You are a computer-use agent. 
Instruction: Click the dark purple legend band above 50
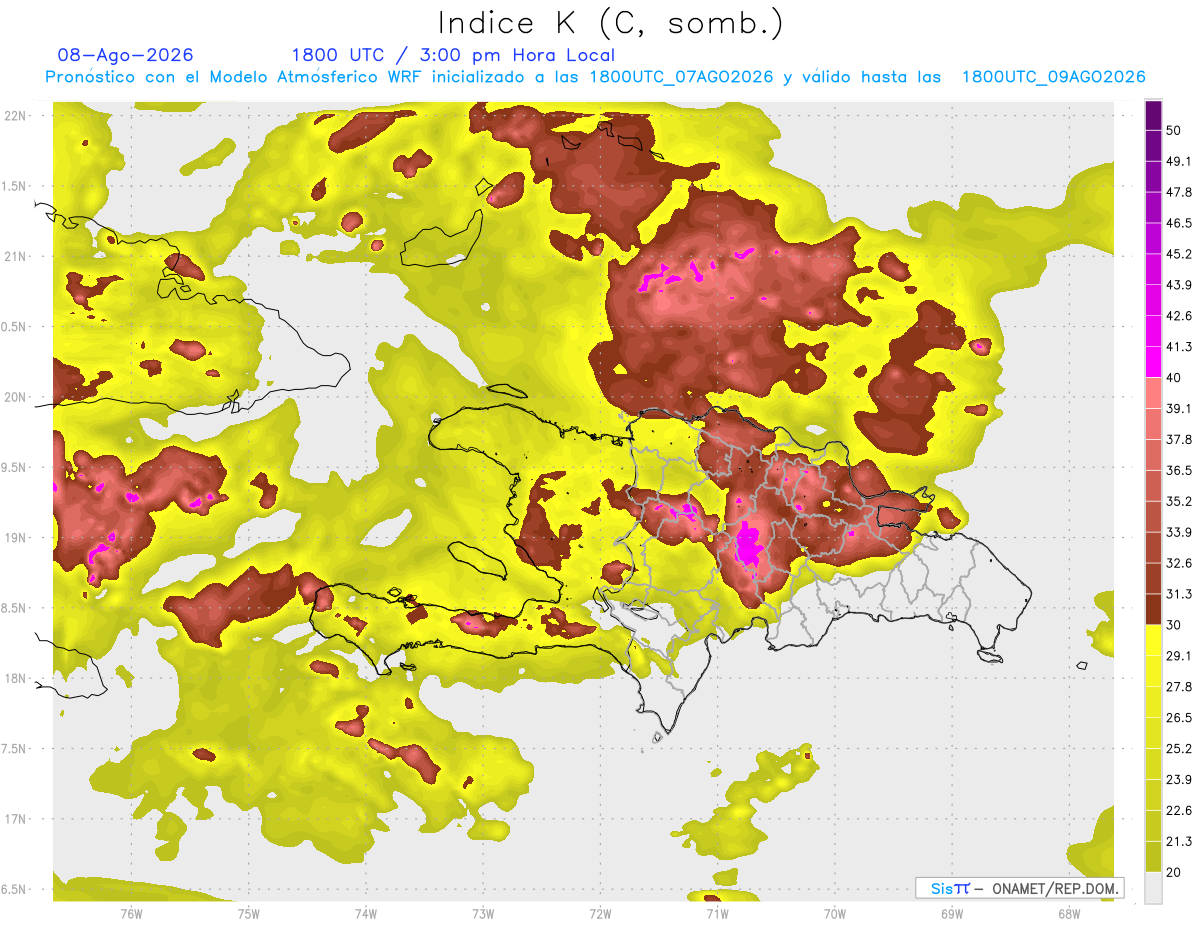pos(1153,115)
